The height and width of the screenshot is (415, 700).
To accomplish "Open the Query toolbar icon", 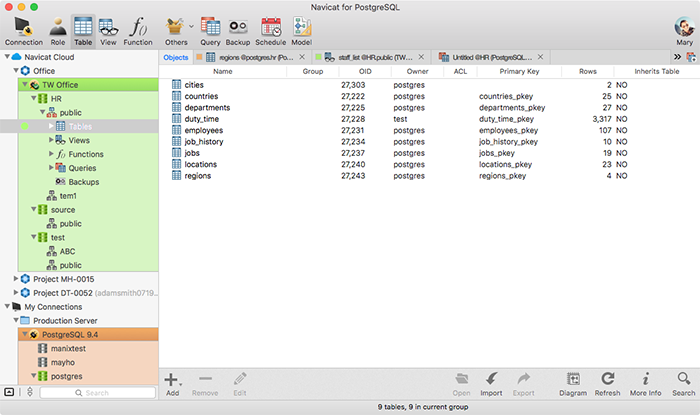I will [x=210, y=31].
